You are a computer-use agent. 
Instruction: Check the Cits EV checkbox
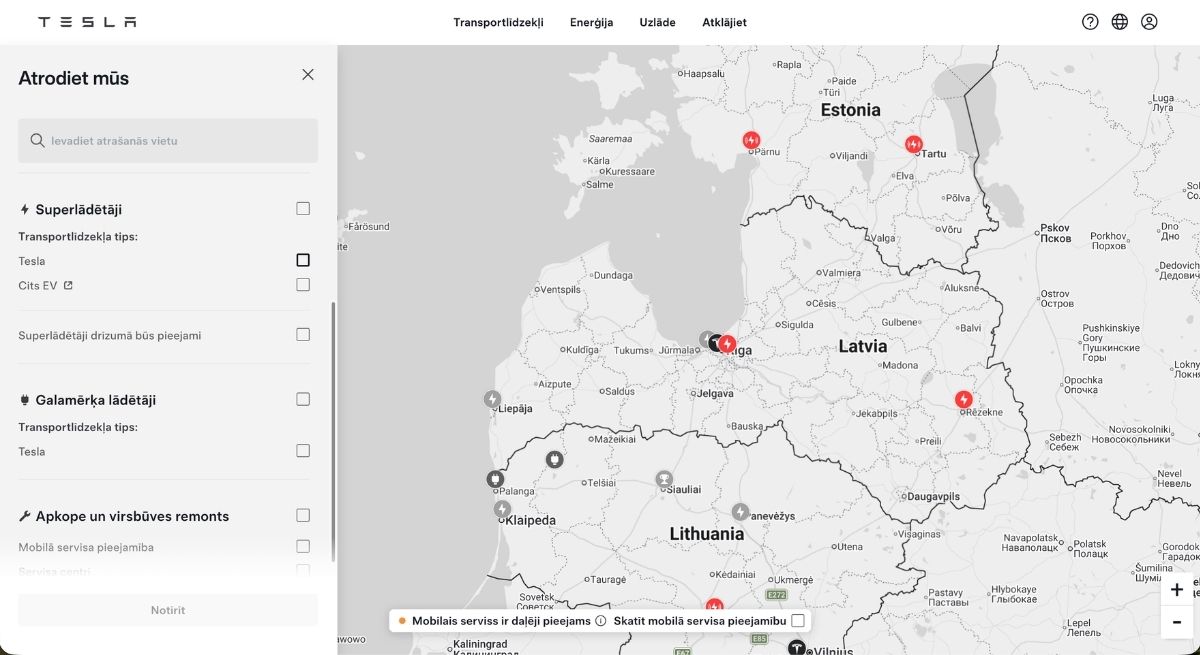click(303, 285)
